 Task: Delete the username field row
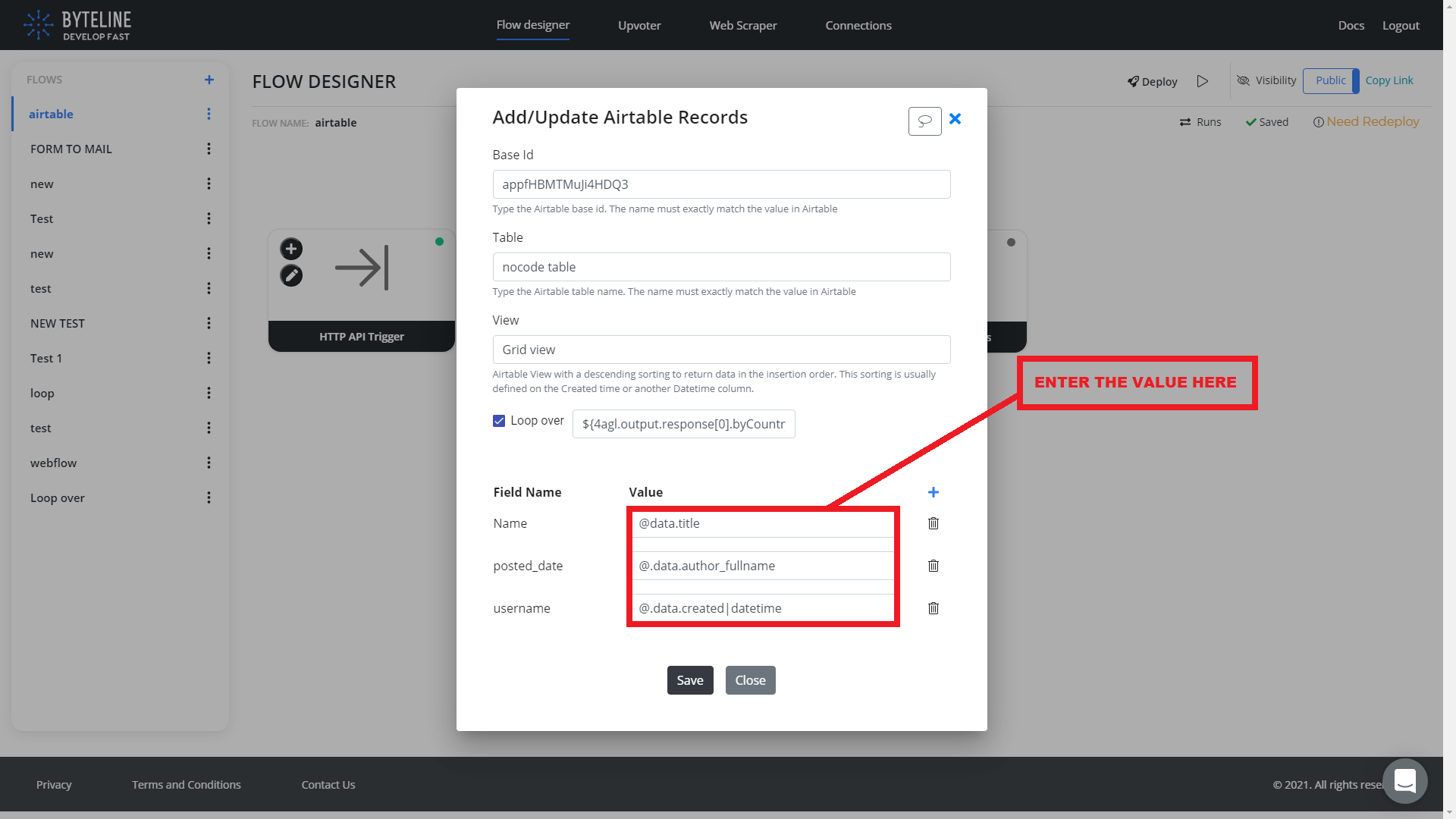(933, 608)
